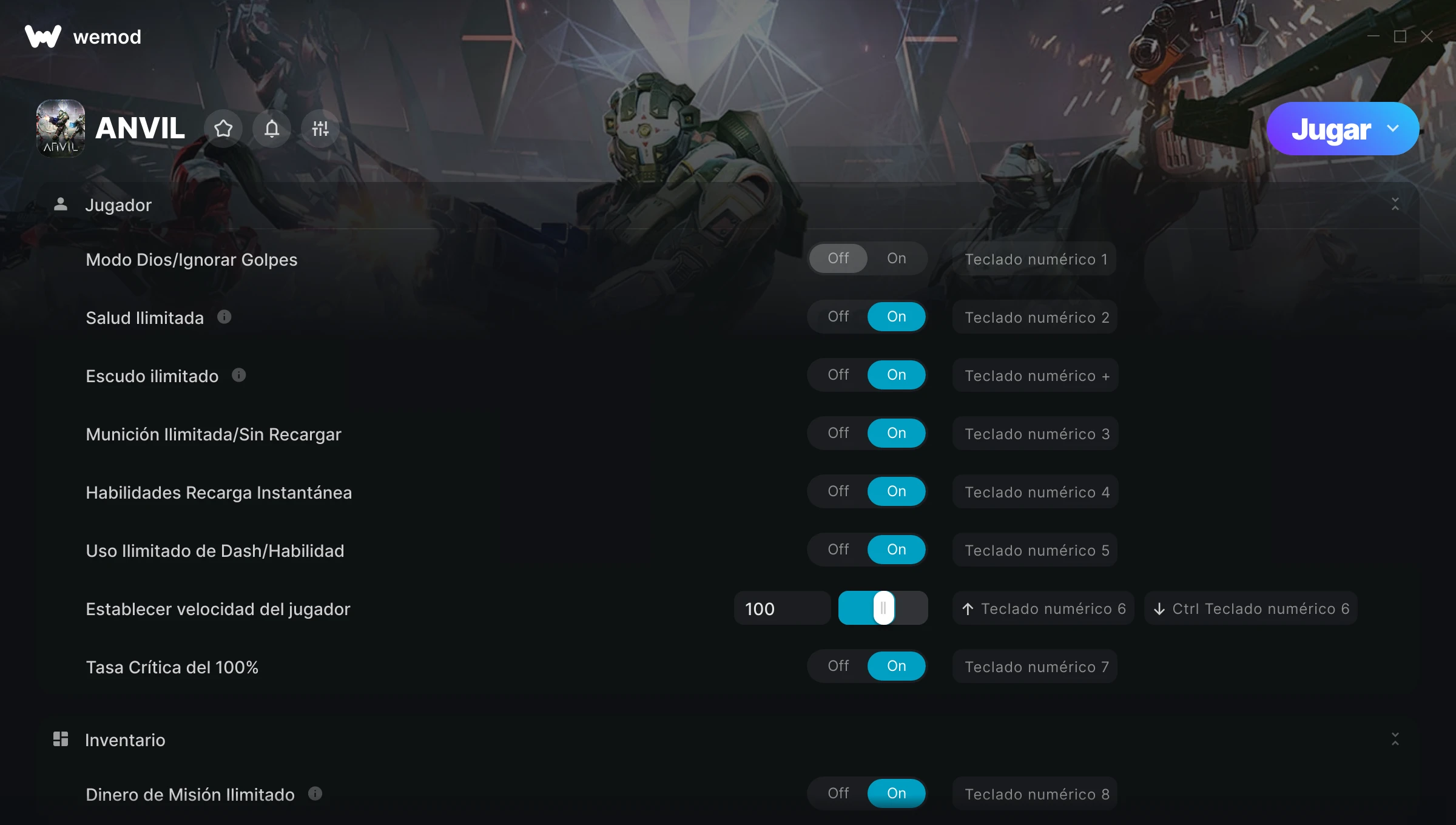Image resolution: width=1456 pixels, height=825 pixels.
Task: Open the sliders settings icon beside ANVIL
Action: [320, 129]
